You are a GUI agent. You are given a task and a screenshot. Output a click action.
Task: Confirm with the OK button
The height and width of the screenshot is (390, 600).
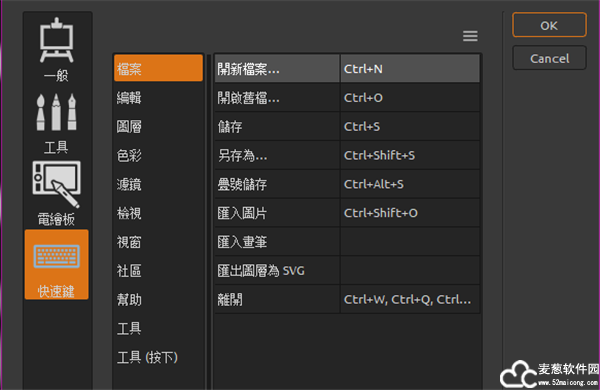[x=549, y=25]
